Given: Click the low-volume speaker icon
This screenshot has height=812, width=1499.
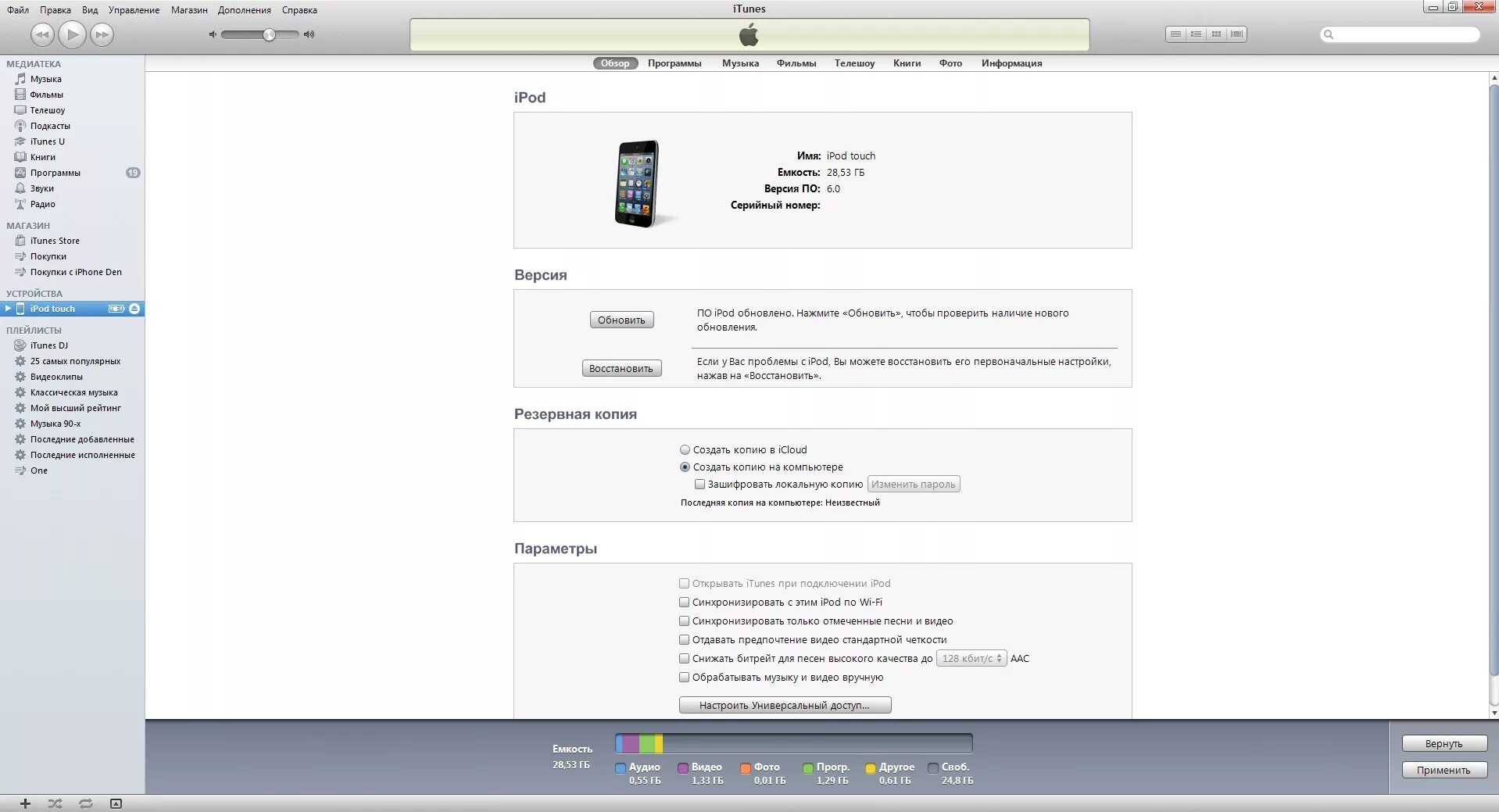Looking at the screenshot, I should point(212,34).
